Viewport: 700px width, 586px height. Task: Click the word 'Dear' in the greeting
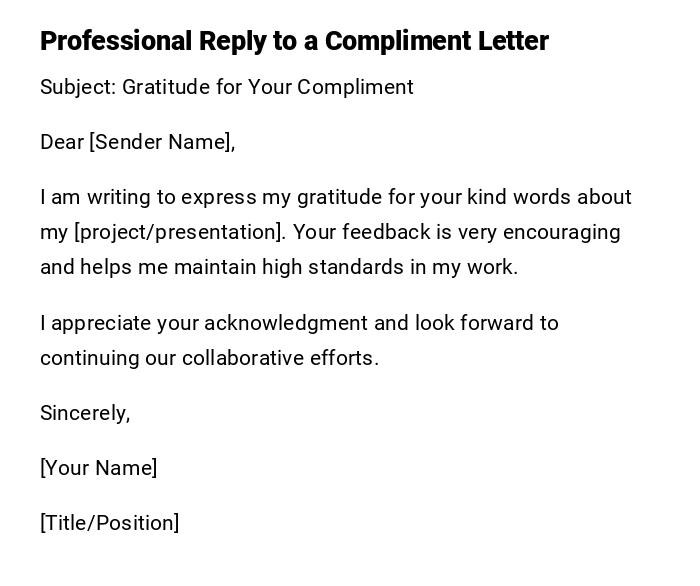[61, 142]
